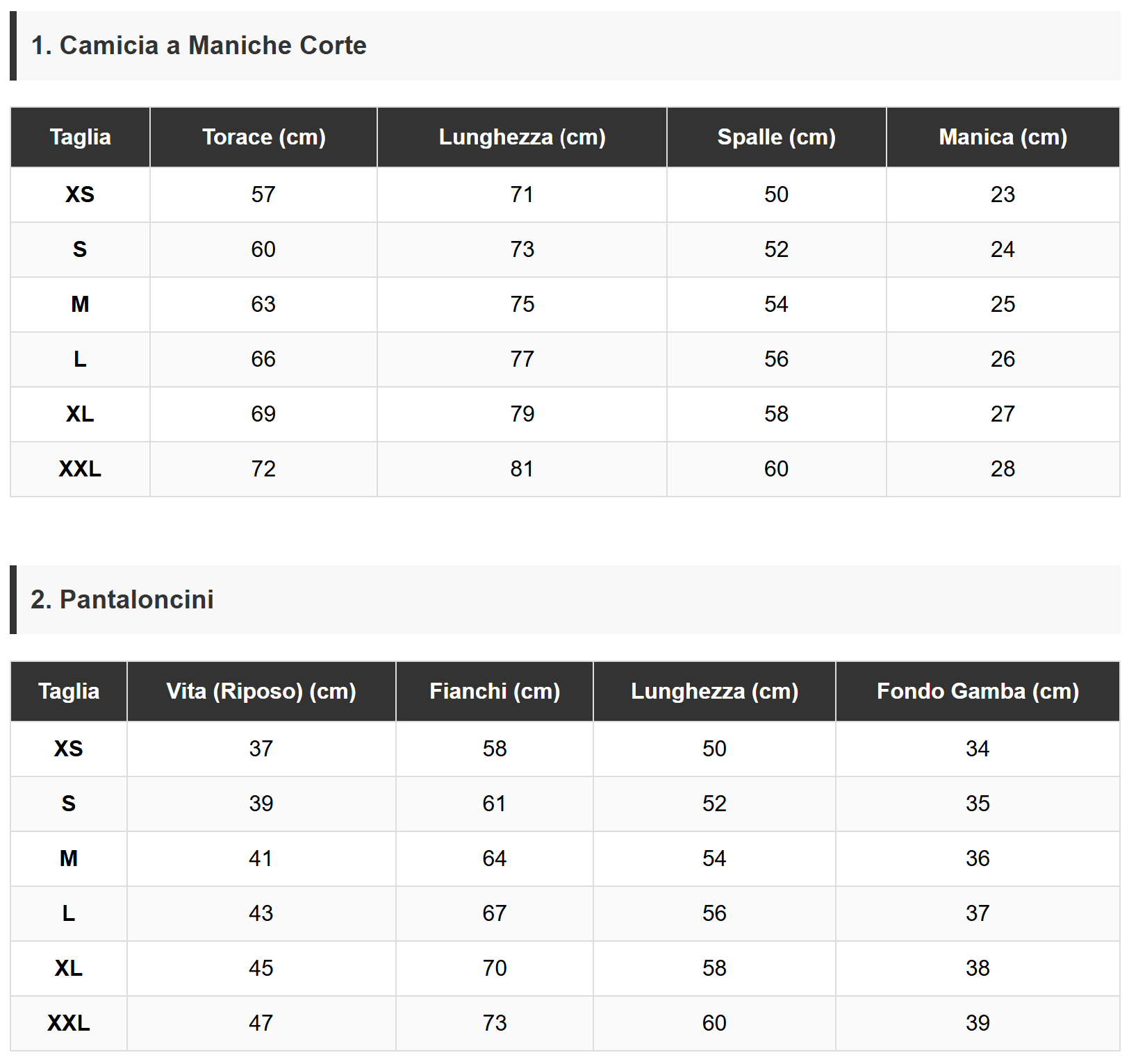Click waist value 41 in shorts table
Viewport: 1129px width, 1064px height.
click(261, 858)
